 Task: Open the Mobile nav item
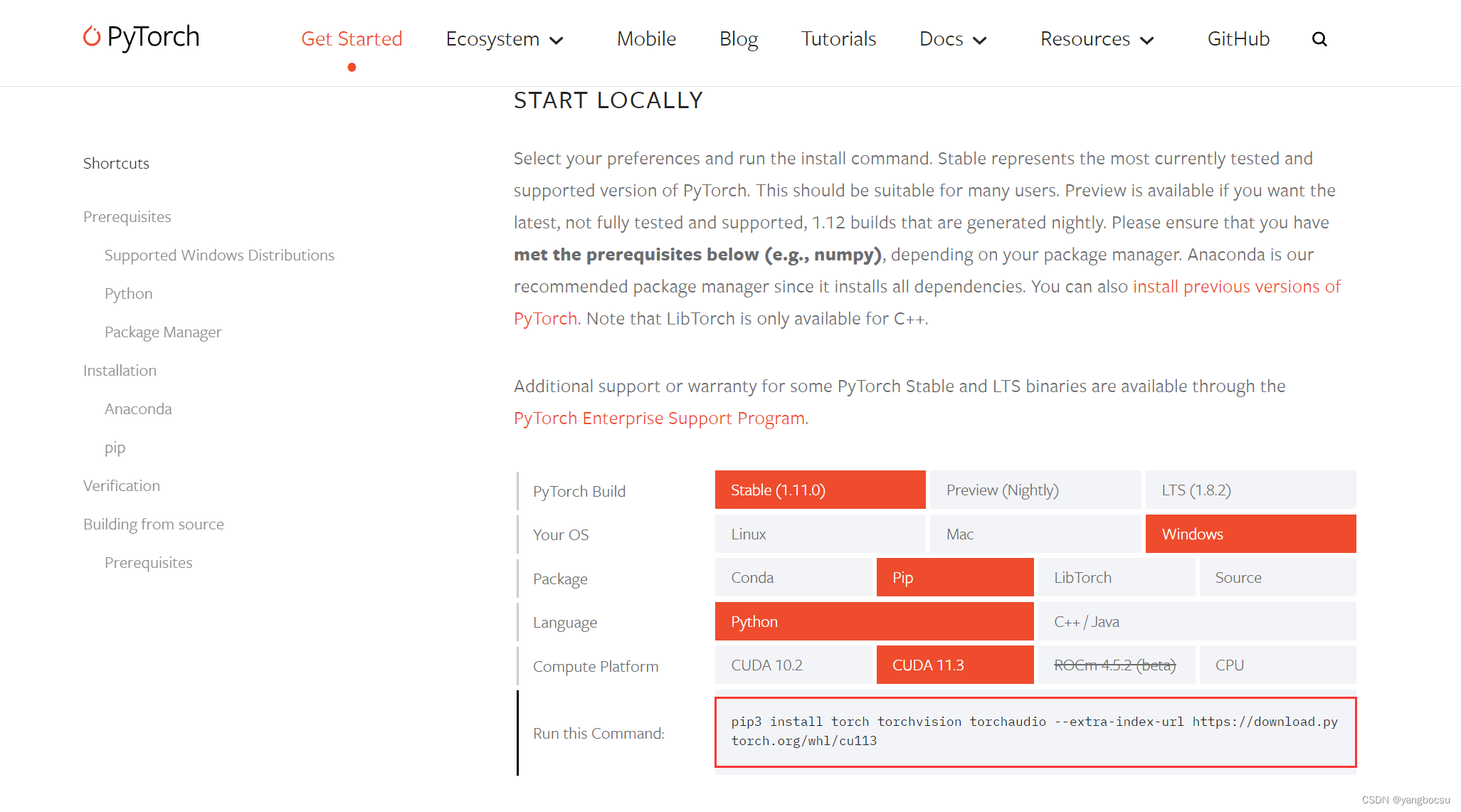click(x=646, y=39)
